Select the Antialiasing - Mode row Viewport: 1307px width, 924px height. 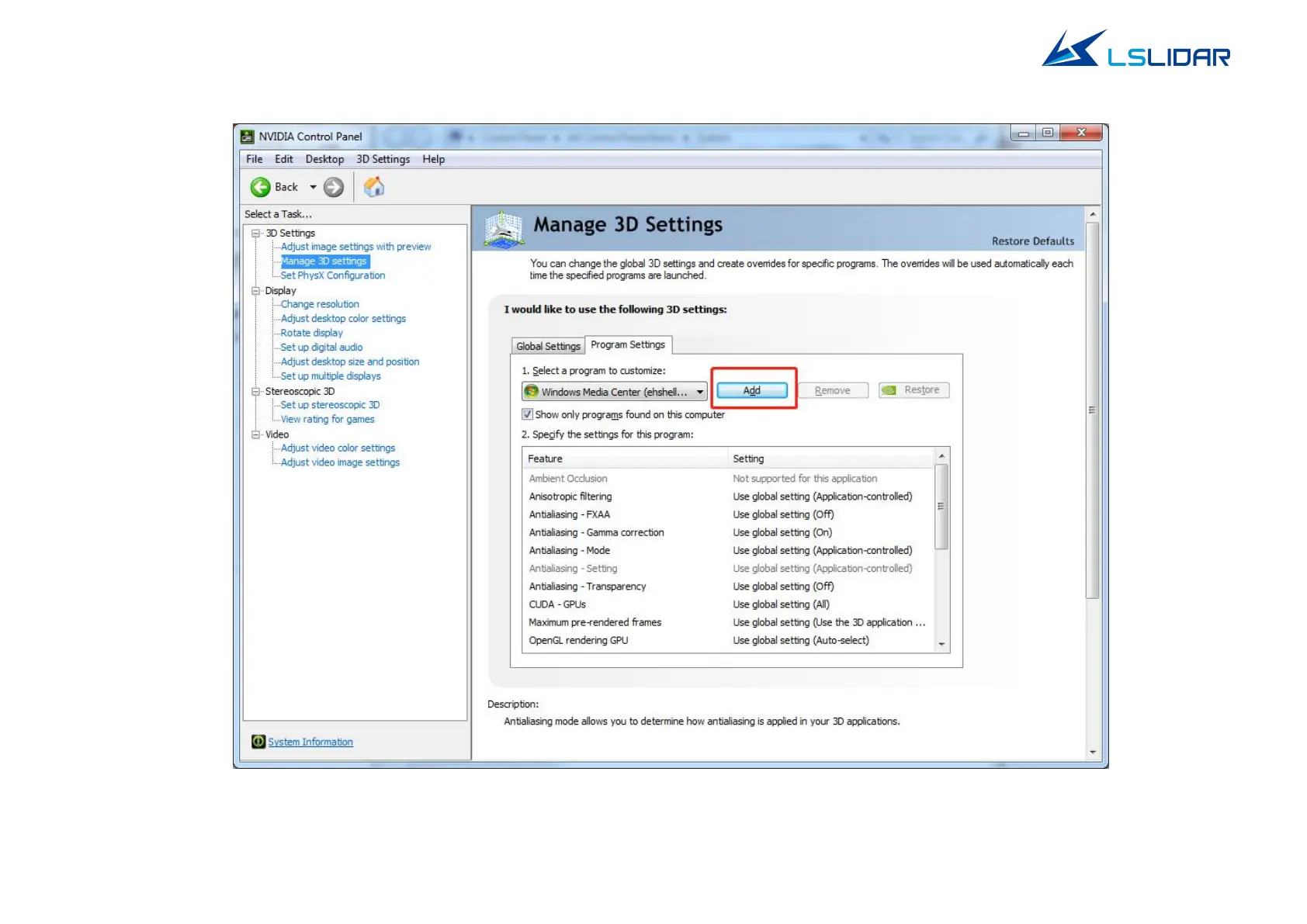click(x=728, y=550)
